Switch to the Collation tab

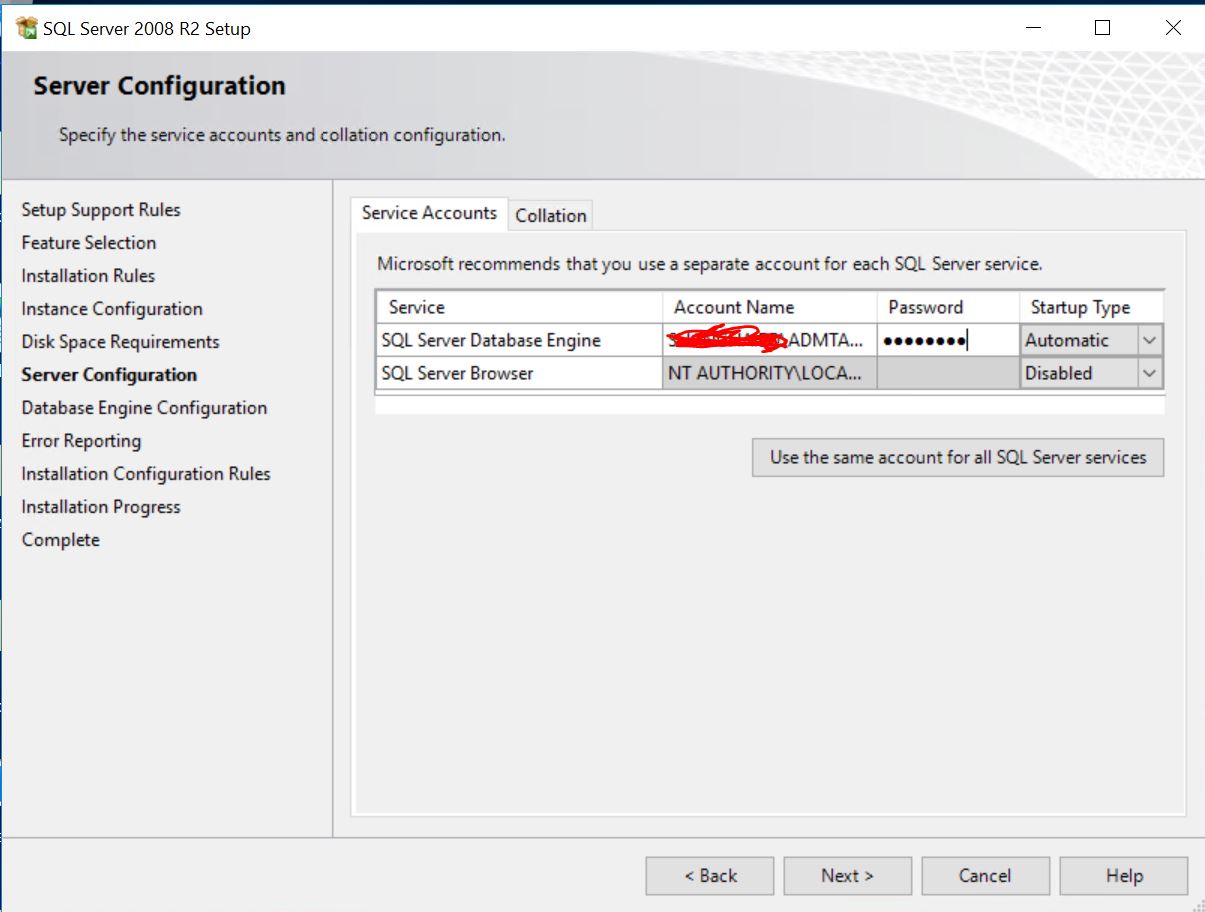coord(551,215)
